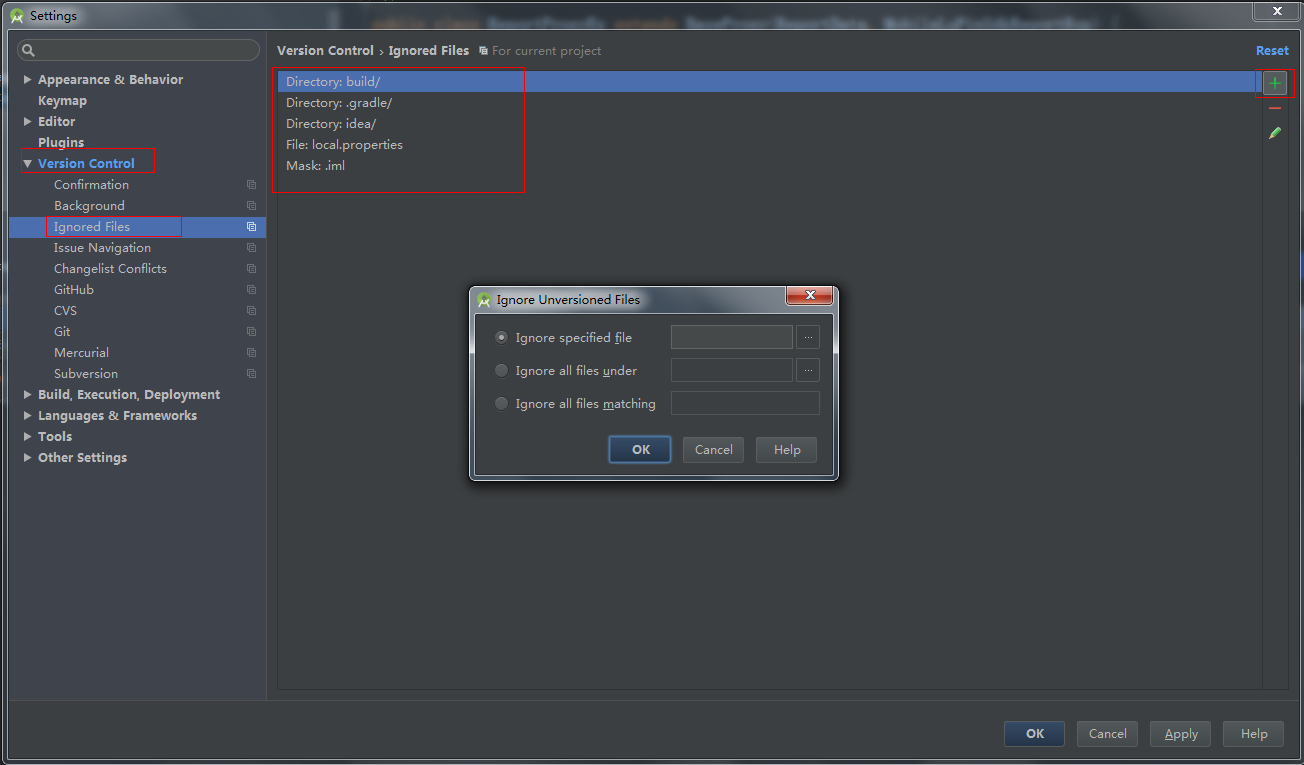This screenshot has width=1304, height=765.
Task: Click Cancel at bottom of Settings window
Action: (1108, 734)
